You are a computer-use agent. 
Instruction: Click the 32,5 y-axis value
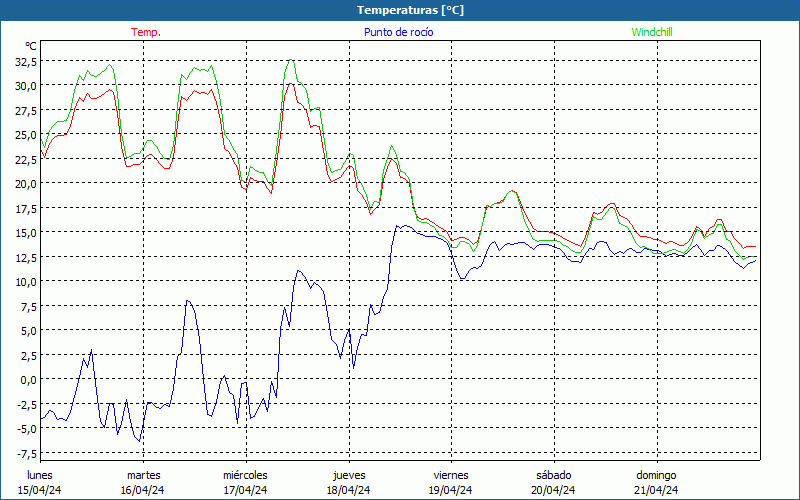click(26, 62)
